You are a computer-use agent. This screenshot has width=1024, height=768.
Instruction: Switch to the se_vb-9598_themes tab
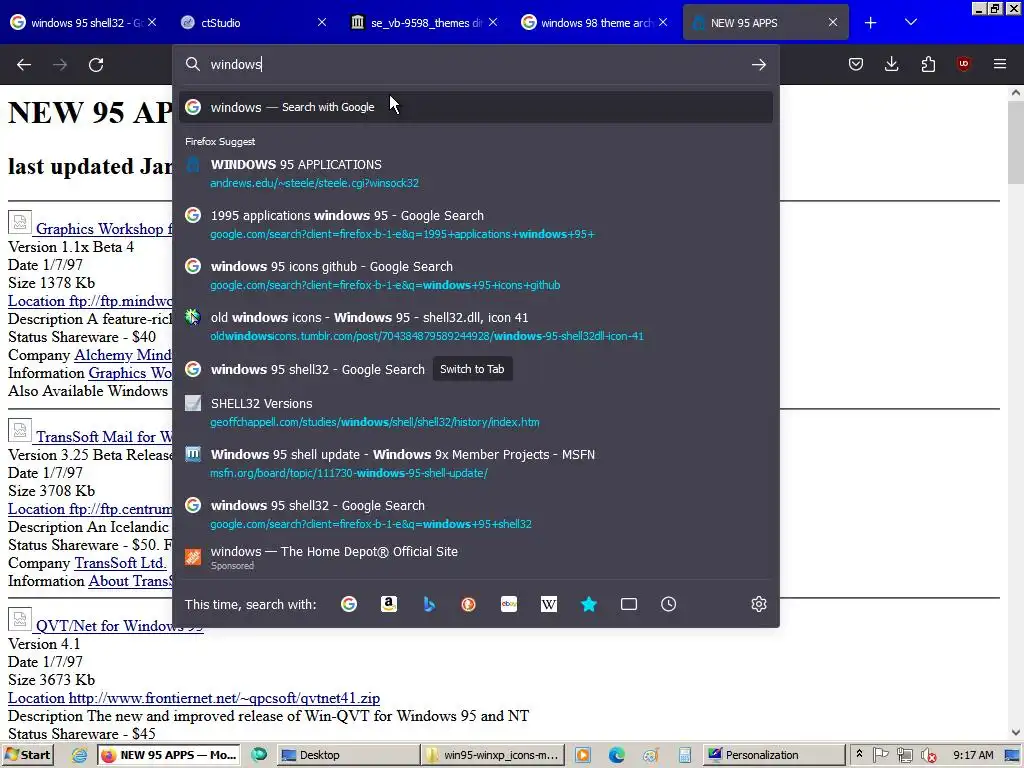[424, 23]
